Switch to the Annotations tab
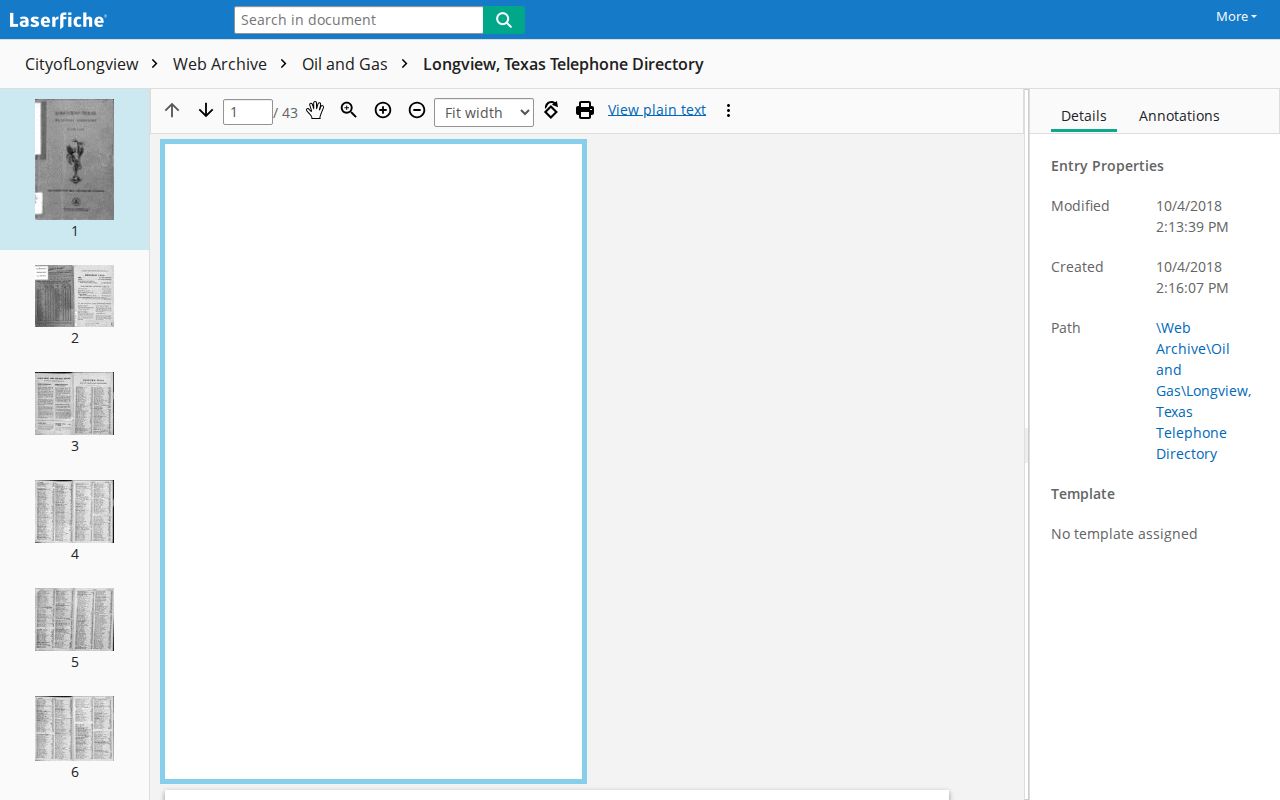The width and height of the screenshot is (1280, 800). (1179, 116)
